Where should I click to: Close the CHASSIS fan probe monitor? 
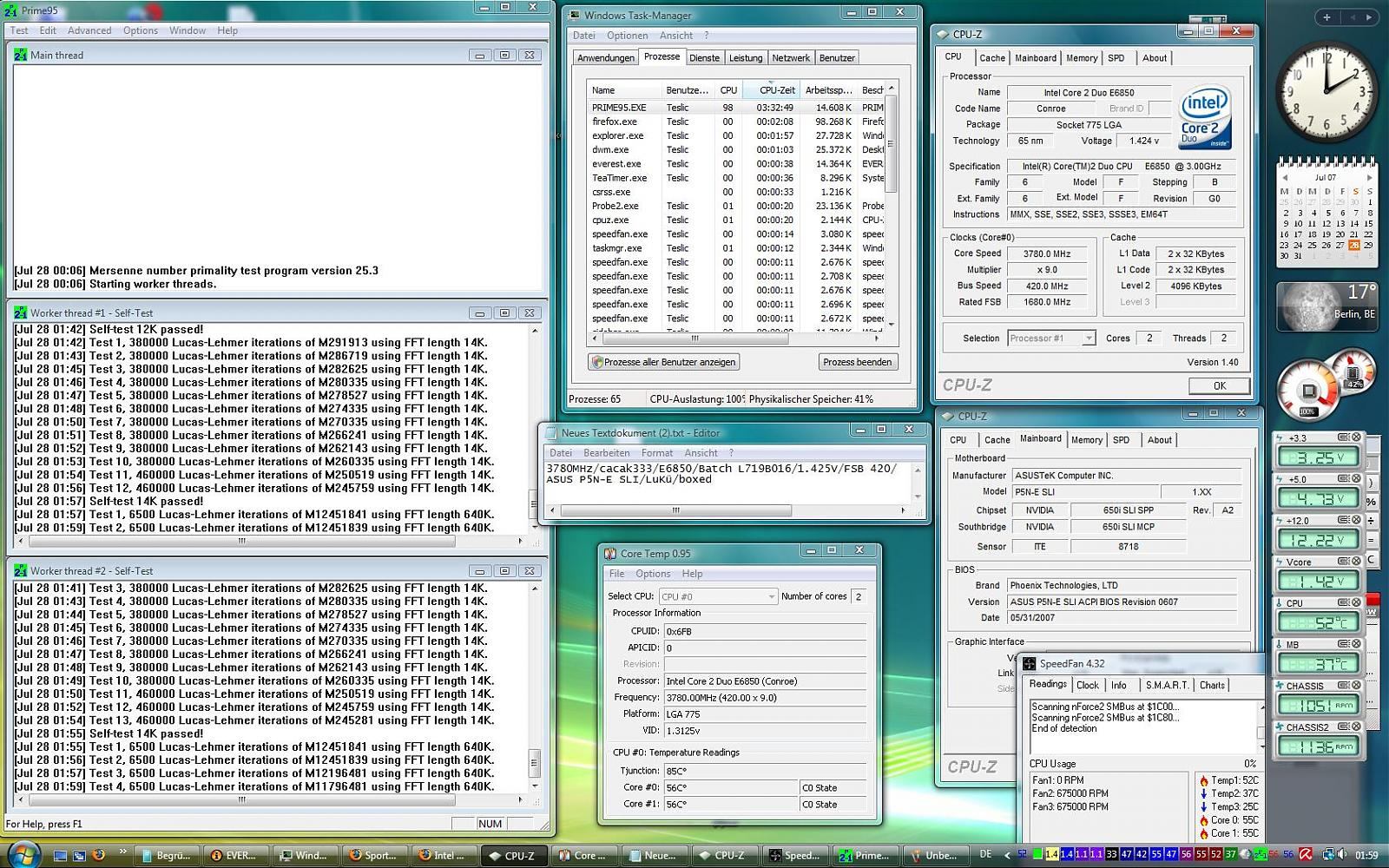(x=1356, y=685)
